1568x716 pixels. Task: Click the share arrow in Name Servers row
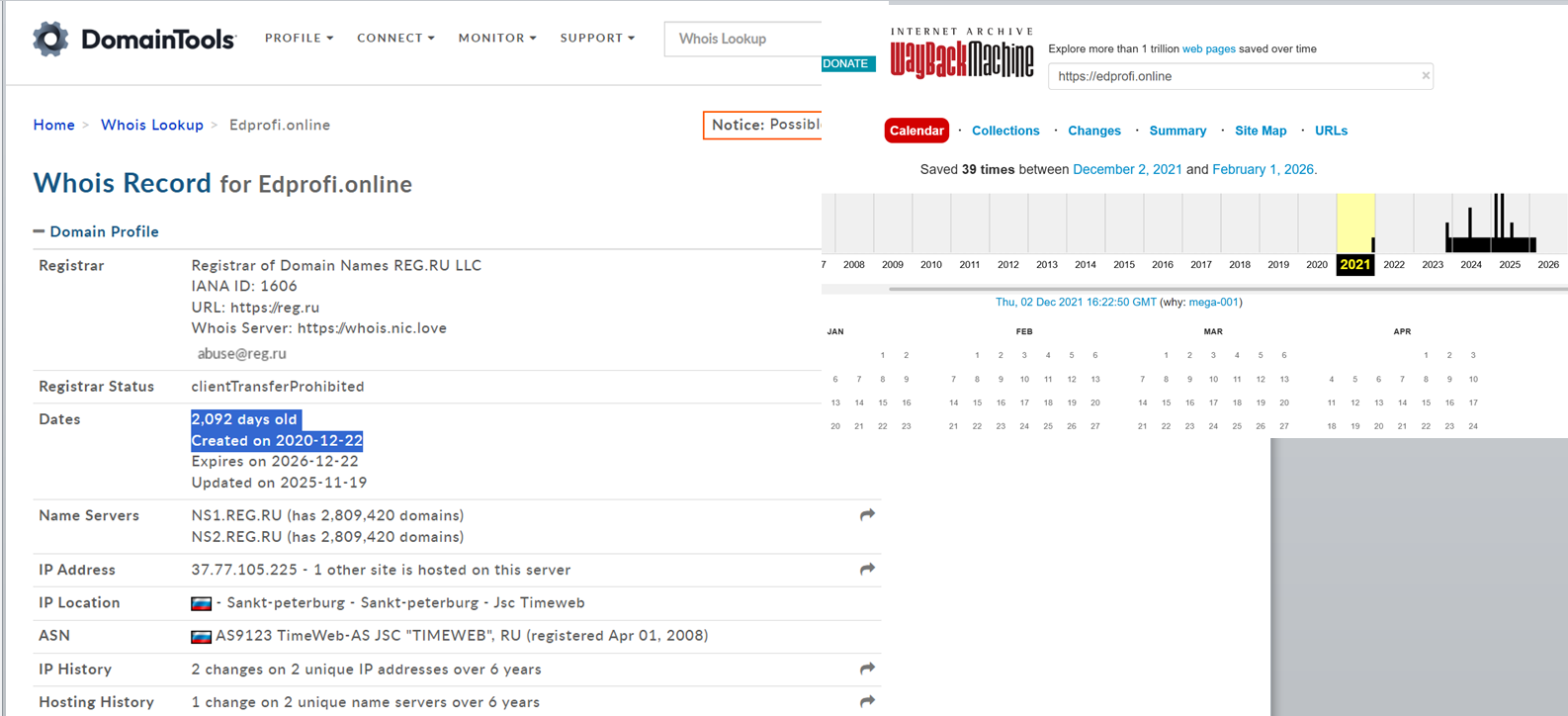click(x=867, y=514)
